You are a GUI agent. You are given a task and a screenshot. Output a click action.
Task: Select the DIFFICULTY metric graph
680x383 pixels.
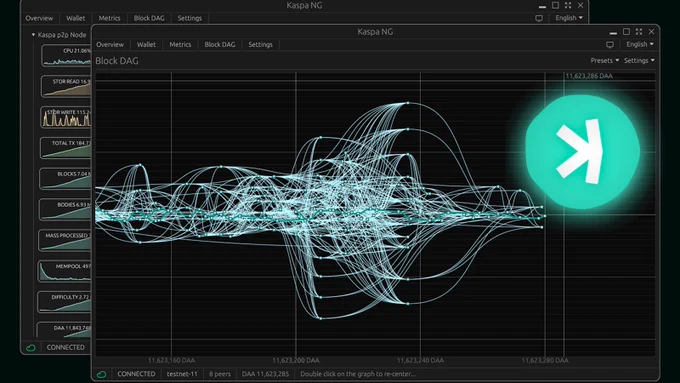point(64,302)
